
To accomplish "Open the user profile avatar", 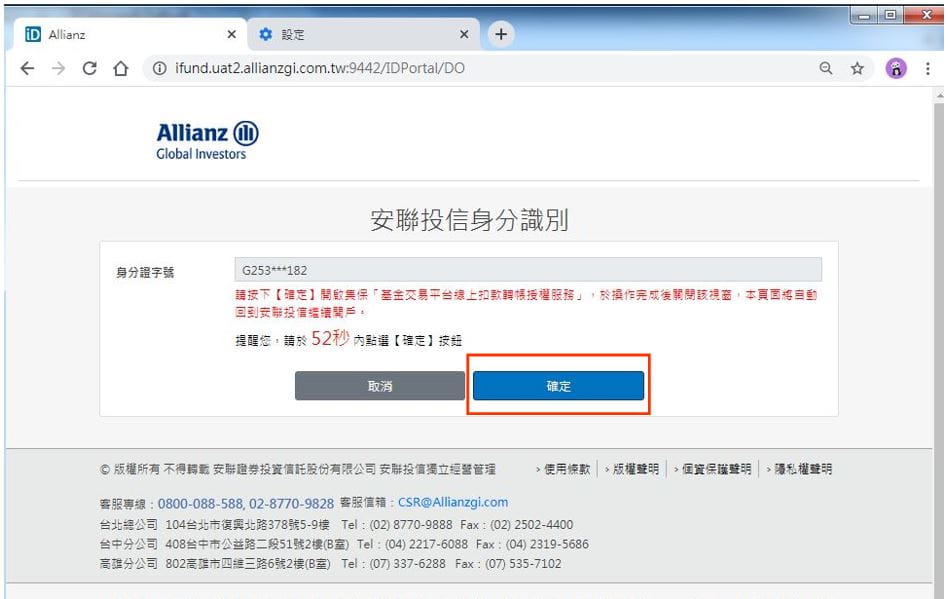I will [x=896, y=68].
